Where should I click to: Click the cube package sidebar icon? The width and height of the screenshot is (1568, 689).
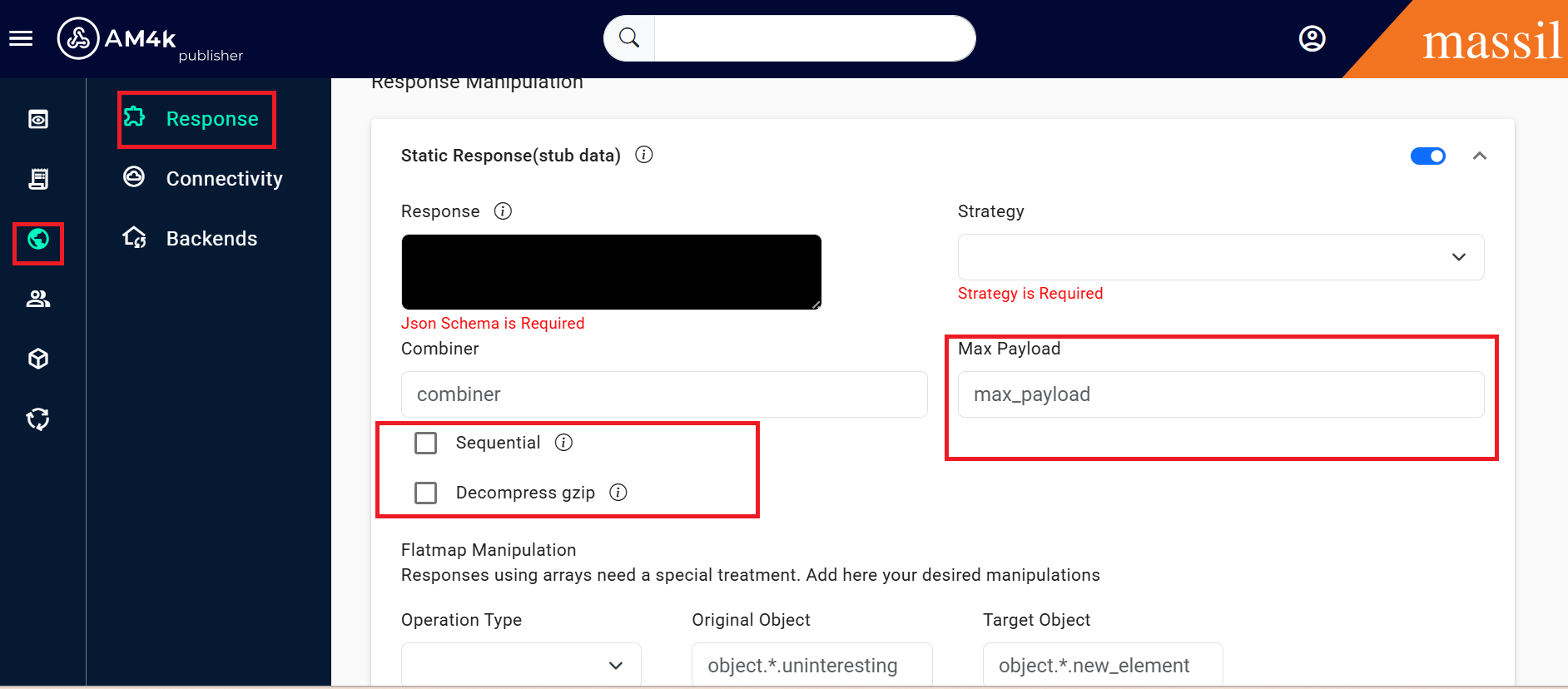[x=38, y=359]
